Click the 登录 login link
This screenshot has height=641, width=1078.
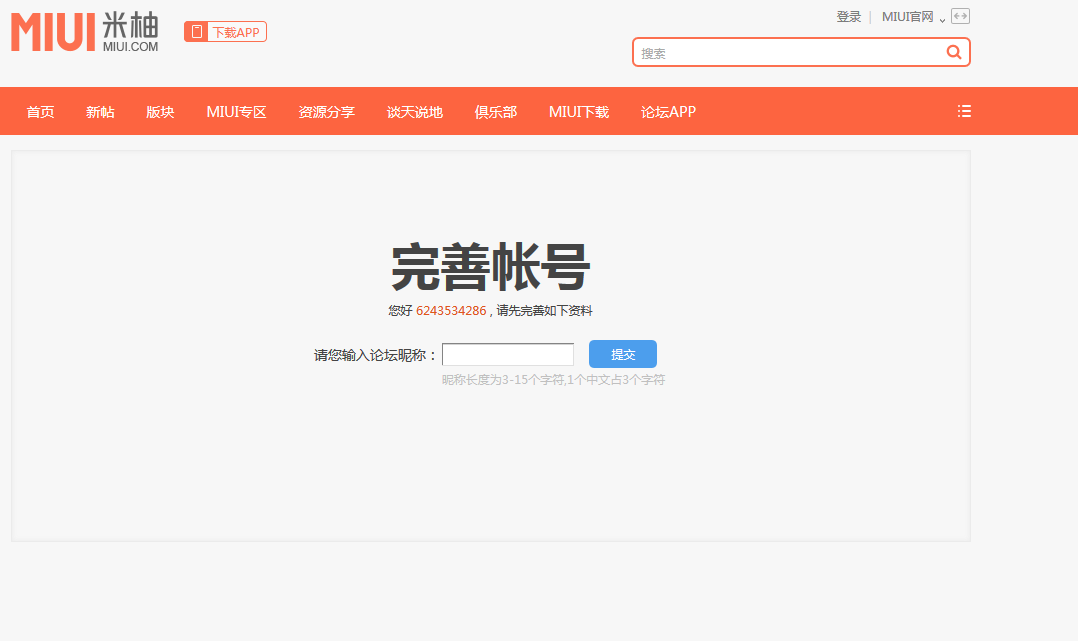point(848,17)
